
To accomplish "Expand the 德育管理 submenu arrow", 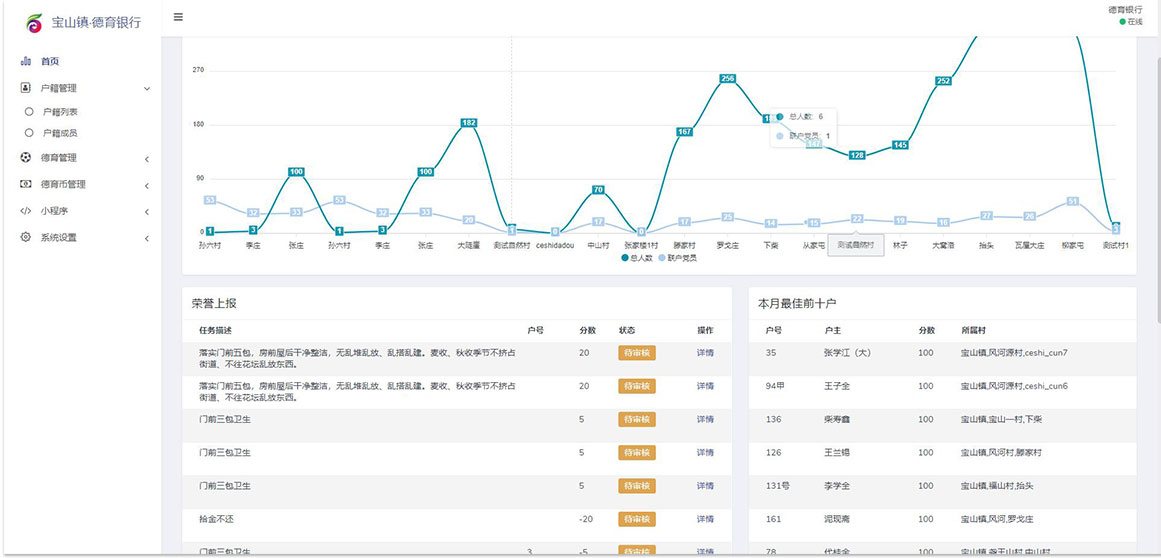I will [147, 159].
